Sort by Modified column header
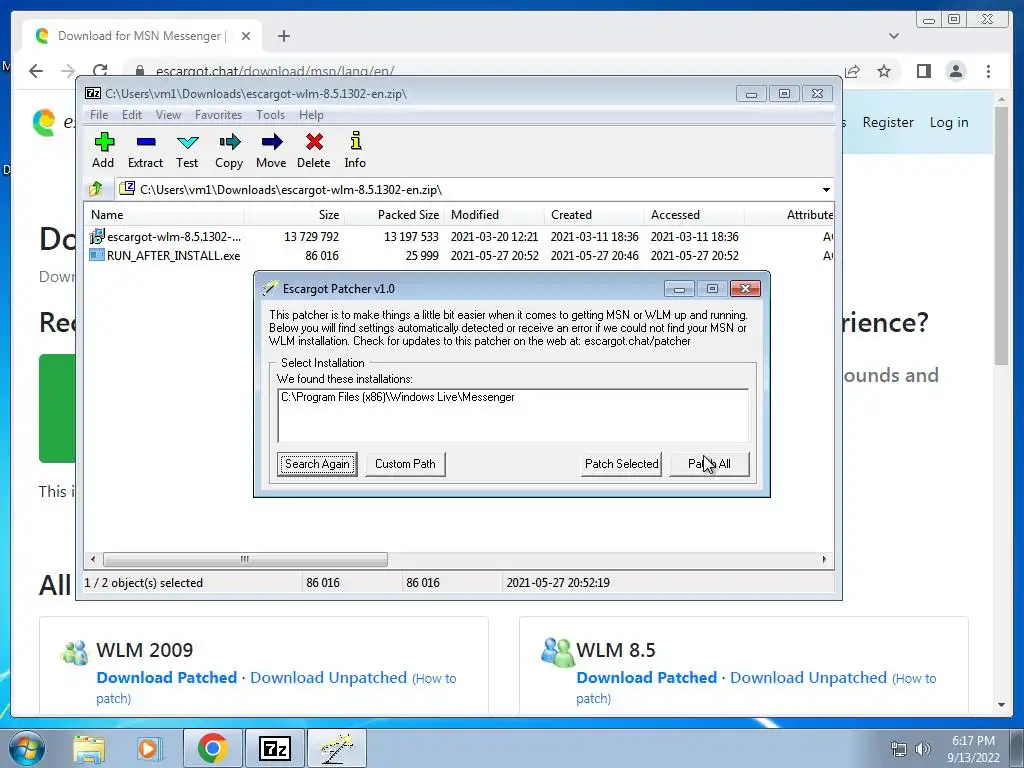This screenshot has width=1024, height=768. [x=494, y=215]
